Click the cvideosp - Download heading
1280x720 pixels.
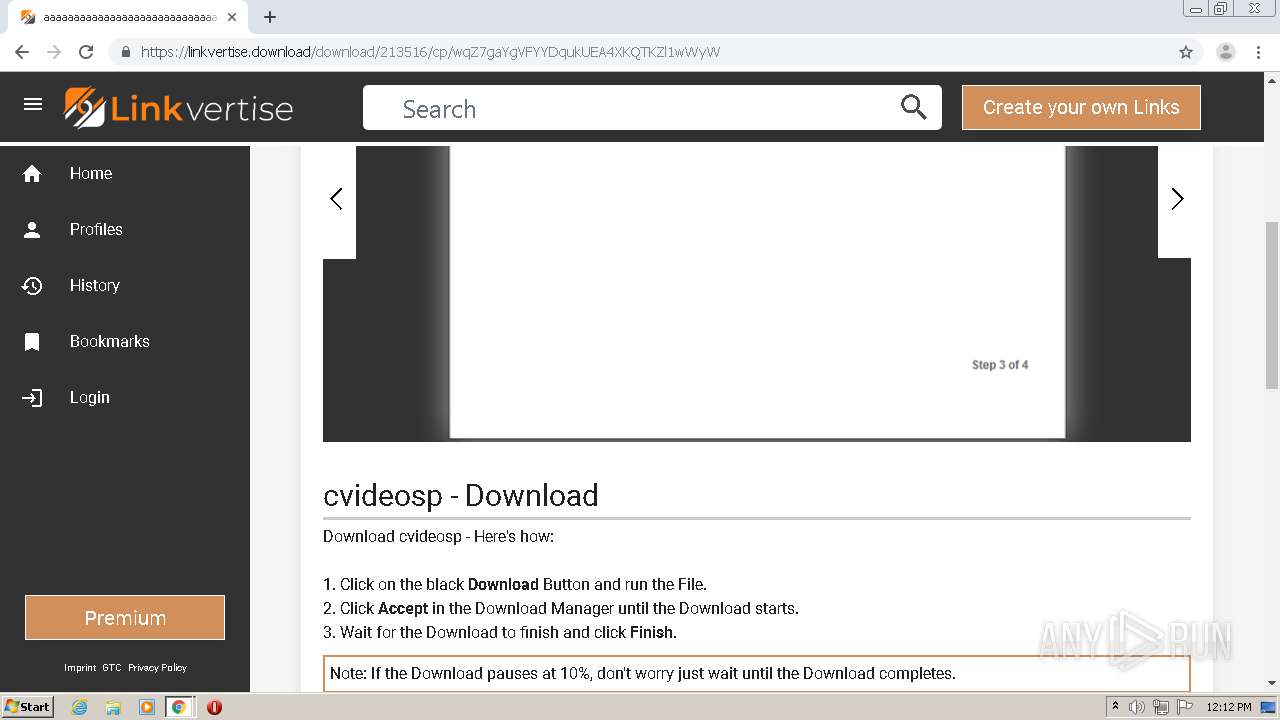pos(461,495)
